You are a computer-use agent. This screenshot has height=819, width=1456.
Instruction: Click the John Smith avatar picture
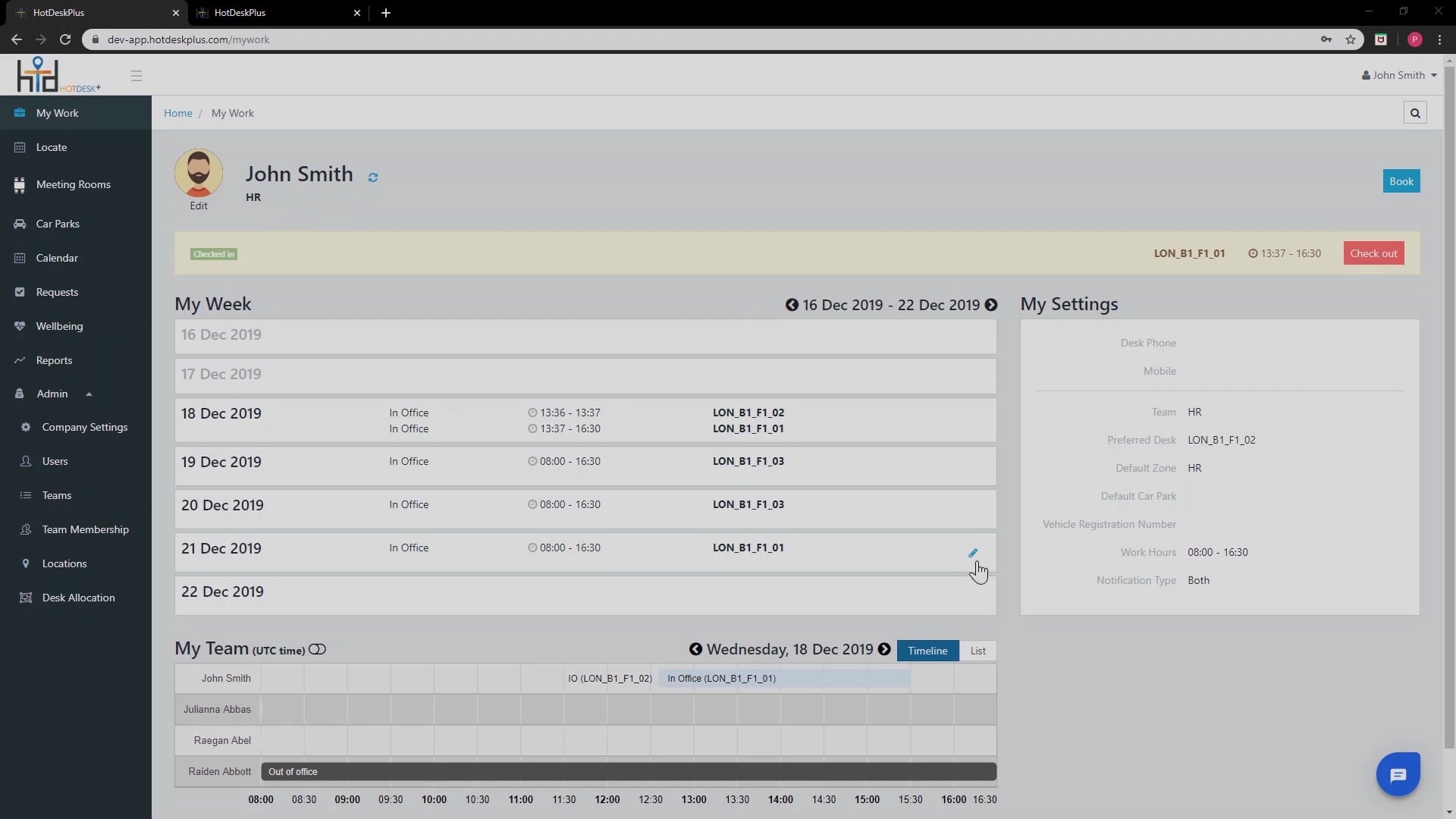[199, 173]
